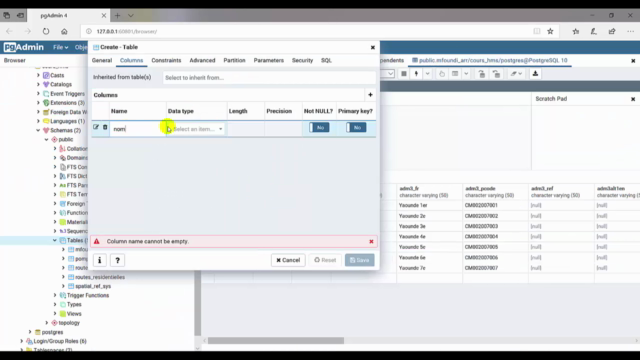Click the column Name field containing nom
The width and height of the screenshot is (640, 360).
click(x=137, y=129)
